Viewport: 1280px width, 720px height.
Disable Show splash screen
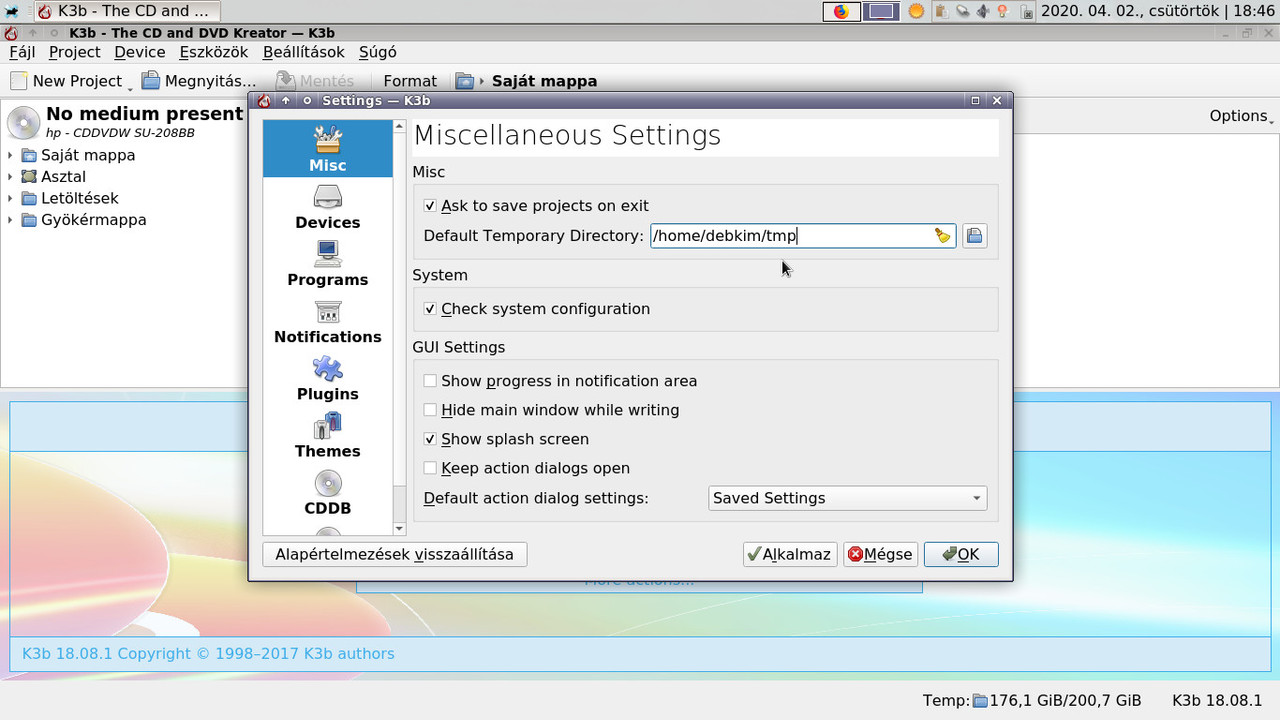430,439
